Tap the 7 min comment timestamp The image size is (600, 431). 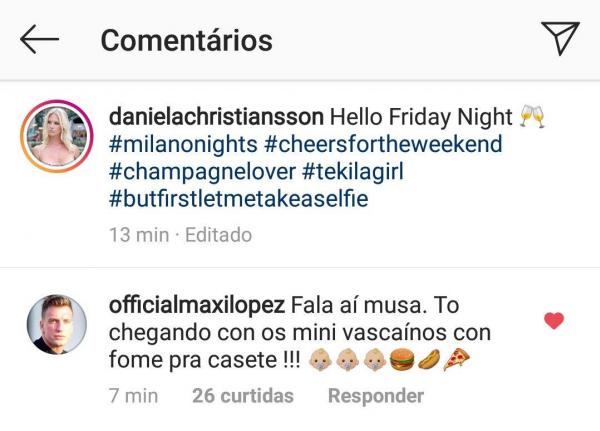tap(134, 396)
